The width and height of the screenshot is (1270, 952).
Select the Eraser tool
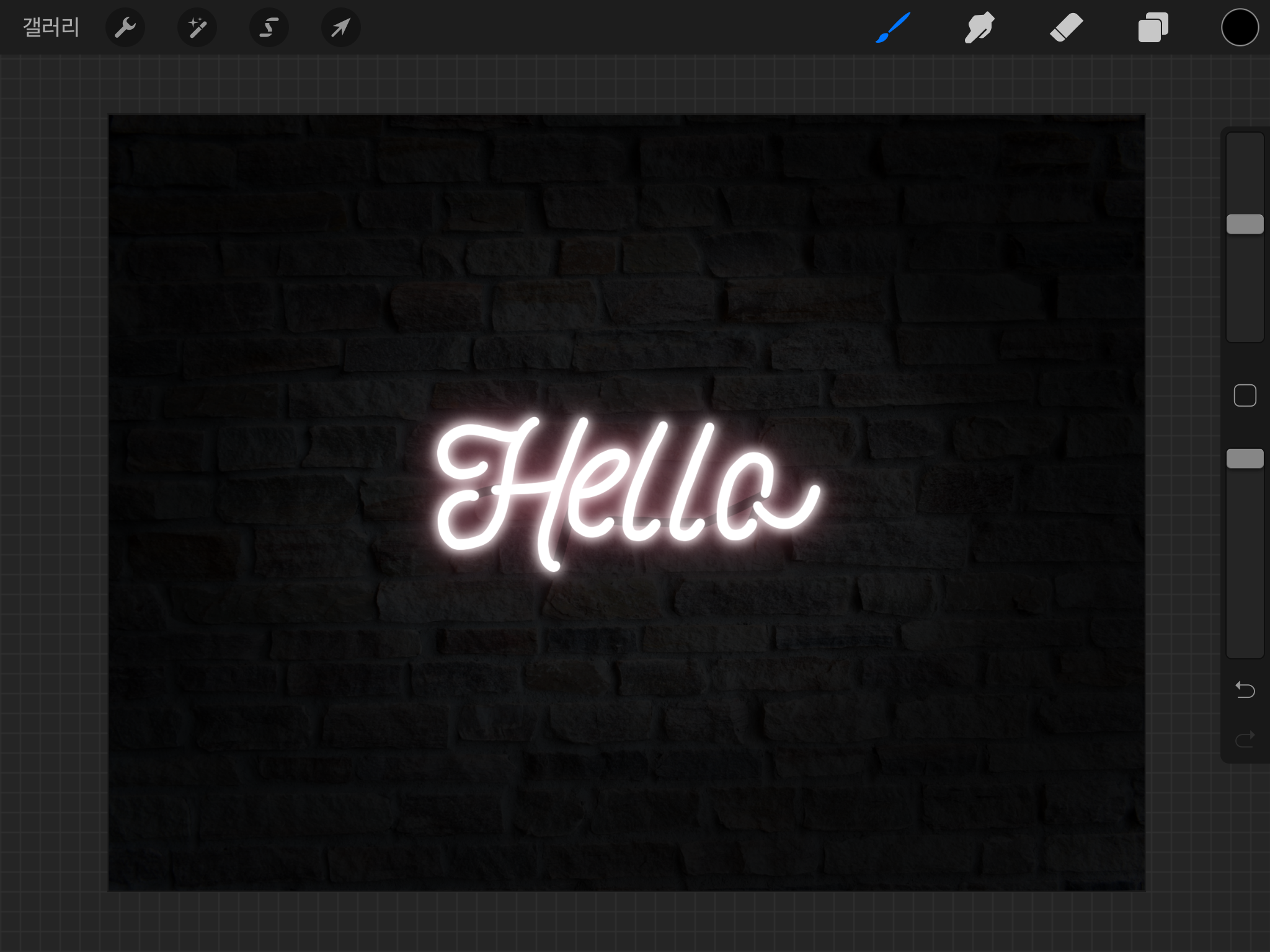click(x=1066, y=27)
